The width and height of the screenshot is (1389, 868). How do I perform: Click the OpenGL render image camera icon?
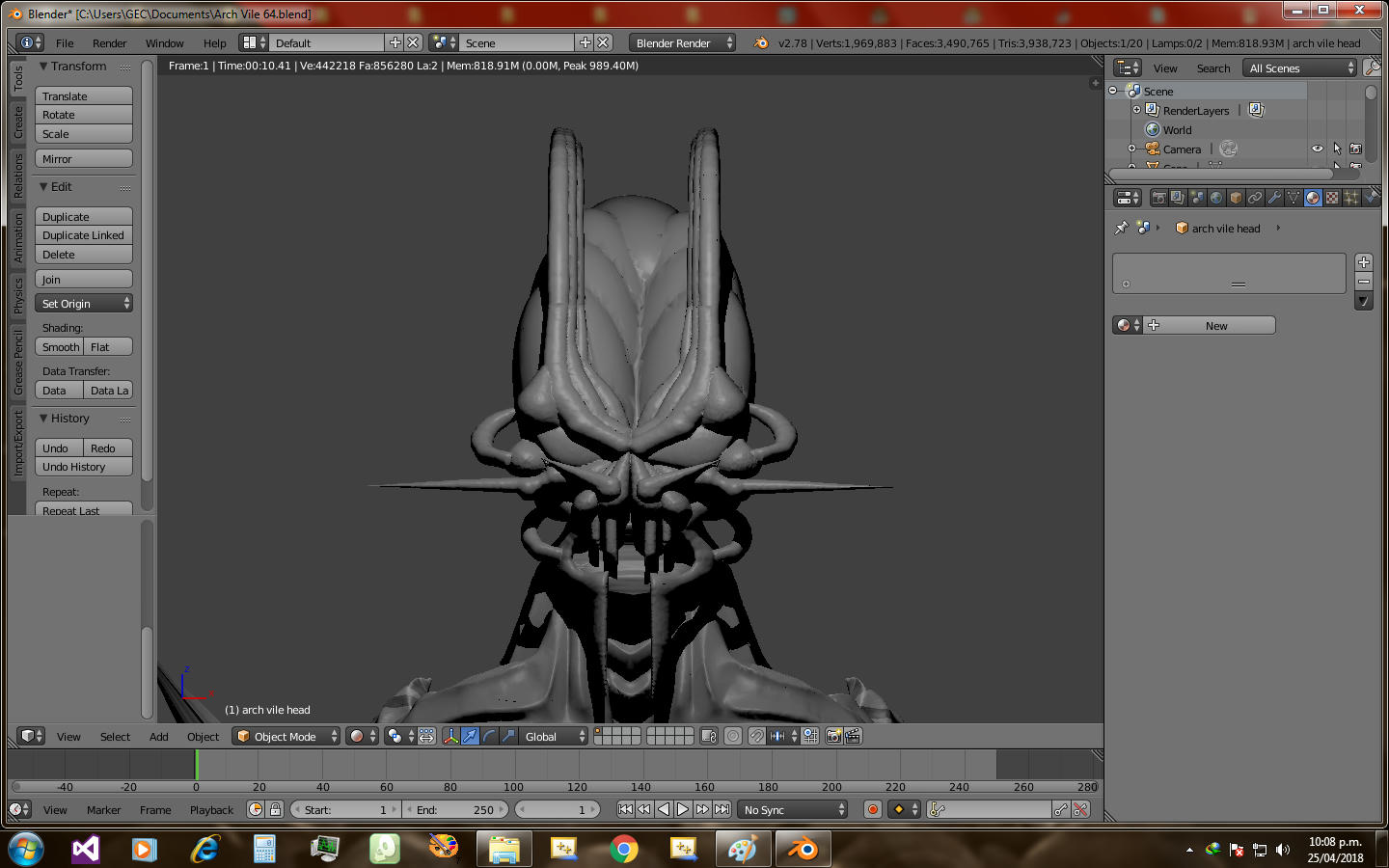pos(833,736)
